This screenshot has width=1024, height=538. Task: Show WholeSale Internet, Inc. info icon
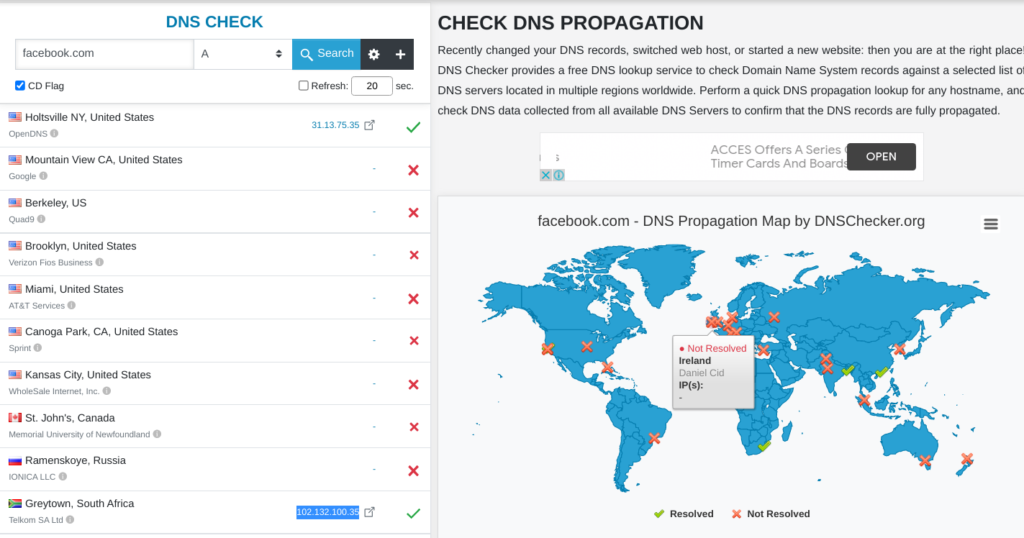coord(106,390)
